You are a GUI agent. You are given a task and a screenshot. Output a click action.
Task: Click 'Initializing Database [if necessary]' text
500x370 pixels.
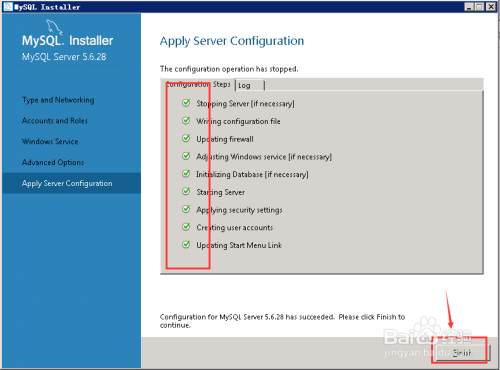(x=252, y=174)
